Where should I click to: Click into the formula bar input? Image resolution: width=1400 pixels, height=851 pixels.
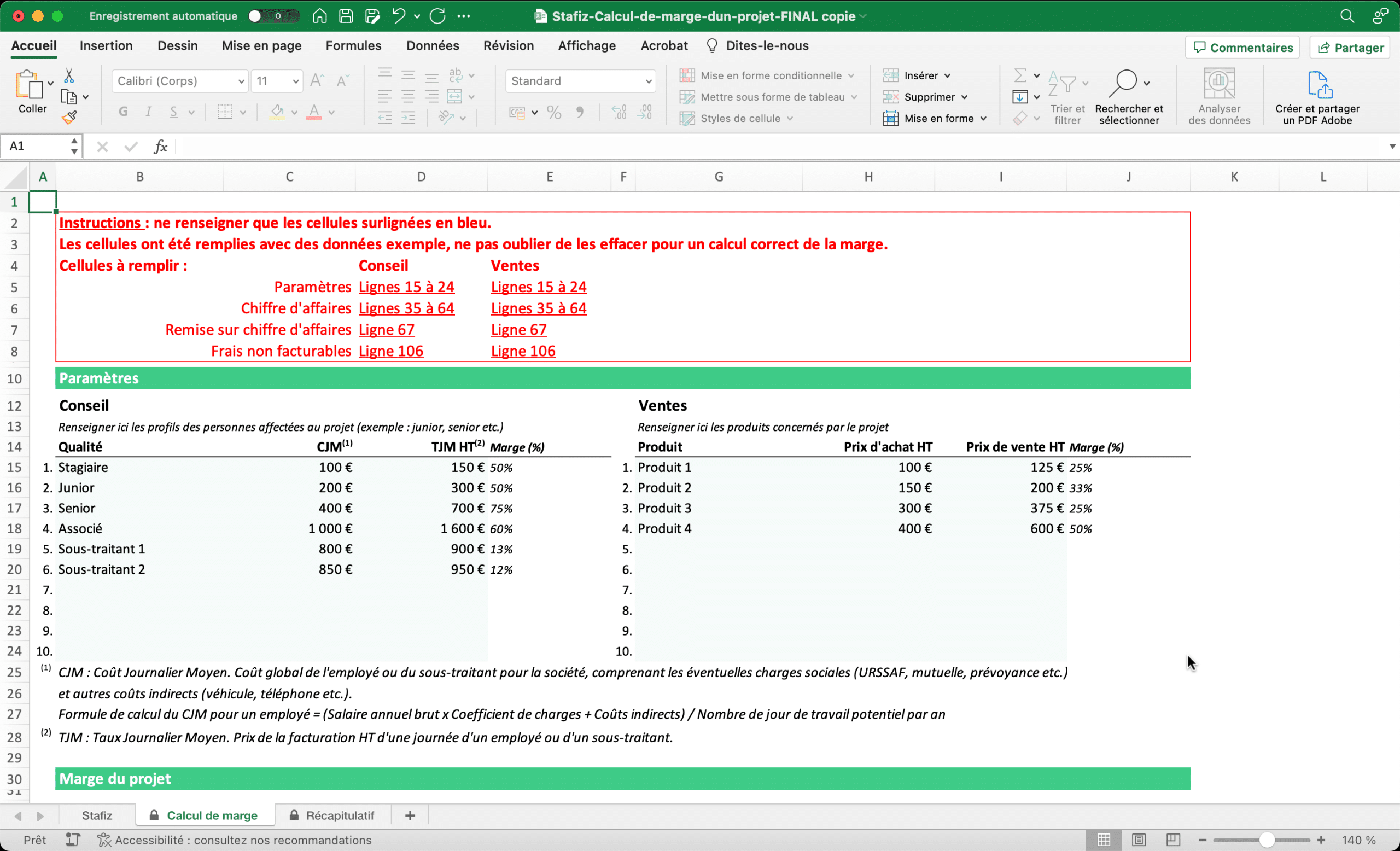[781, 147]
